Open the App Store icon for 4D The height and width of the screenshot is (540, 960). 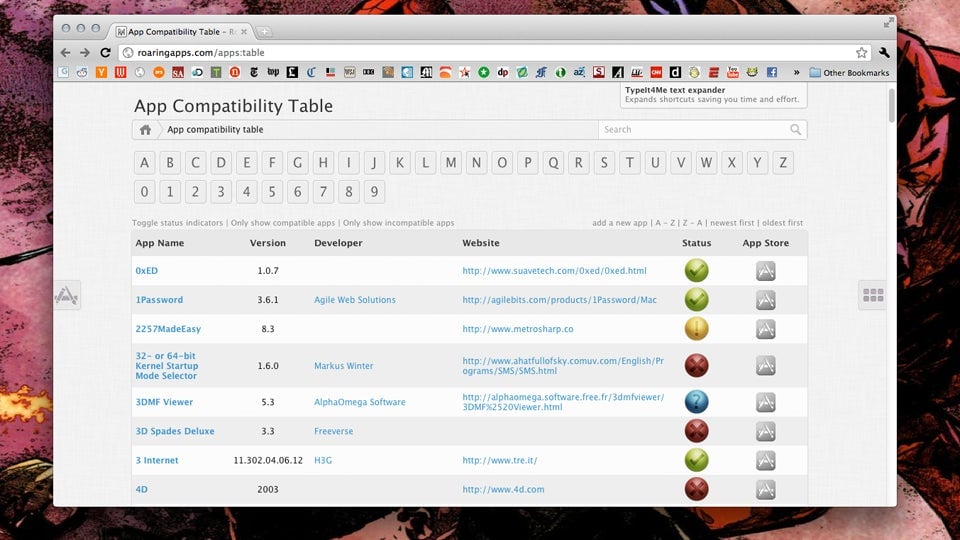coord(766,489)
